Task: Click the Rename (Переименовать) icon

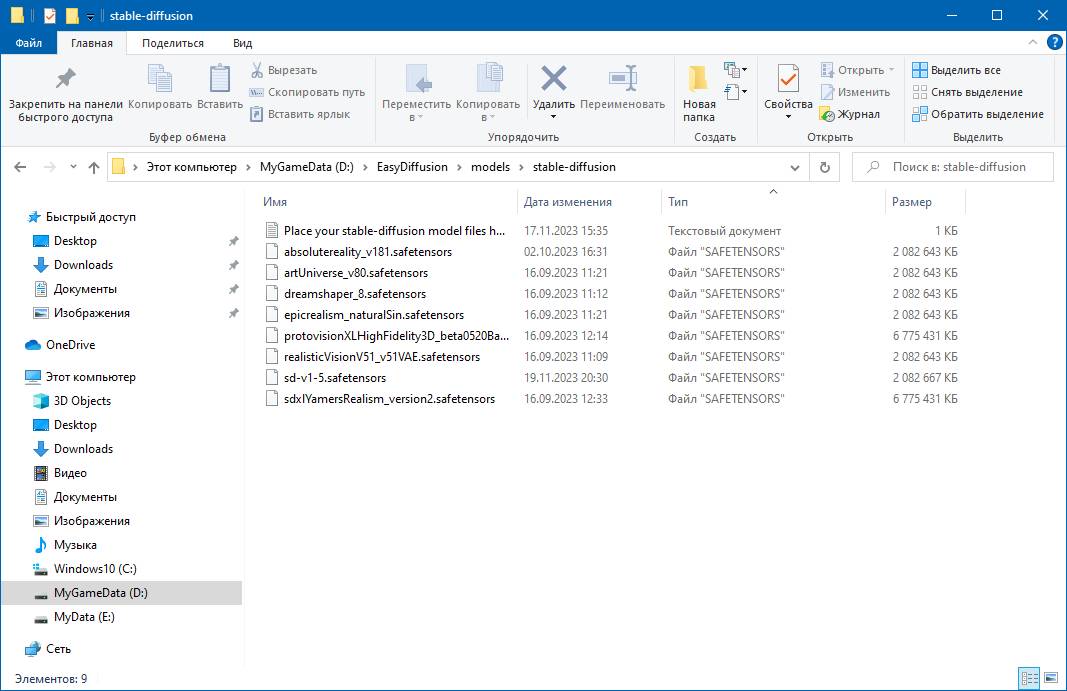Action: (x=622, y=79)
